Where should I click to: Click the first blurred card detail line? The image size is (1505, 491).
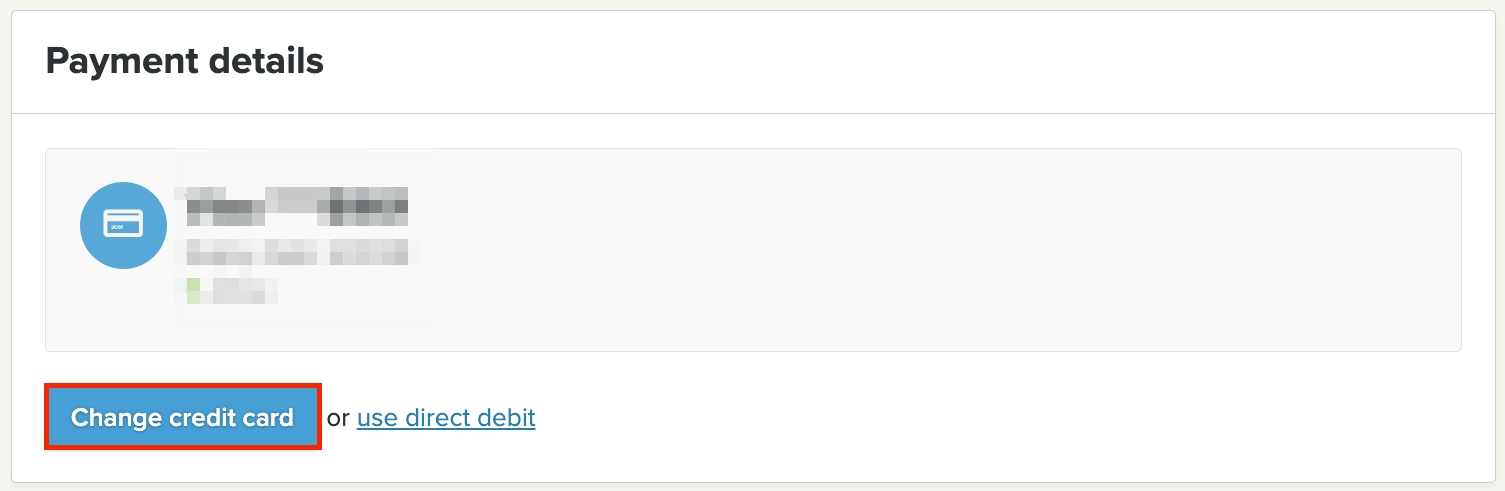[298, 193]
